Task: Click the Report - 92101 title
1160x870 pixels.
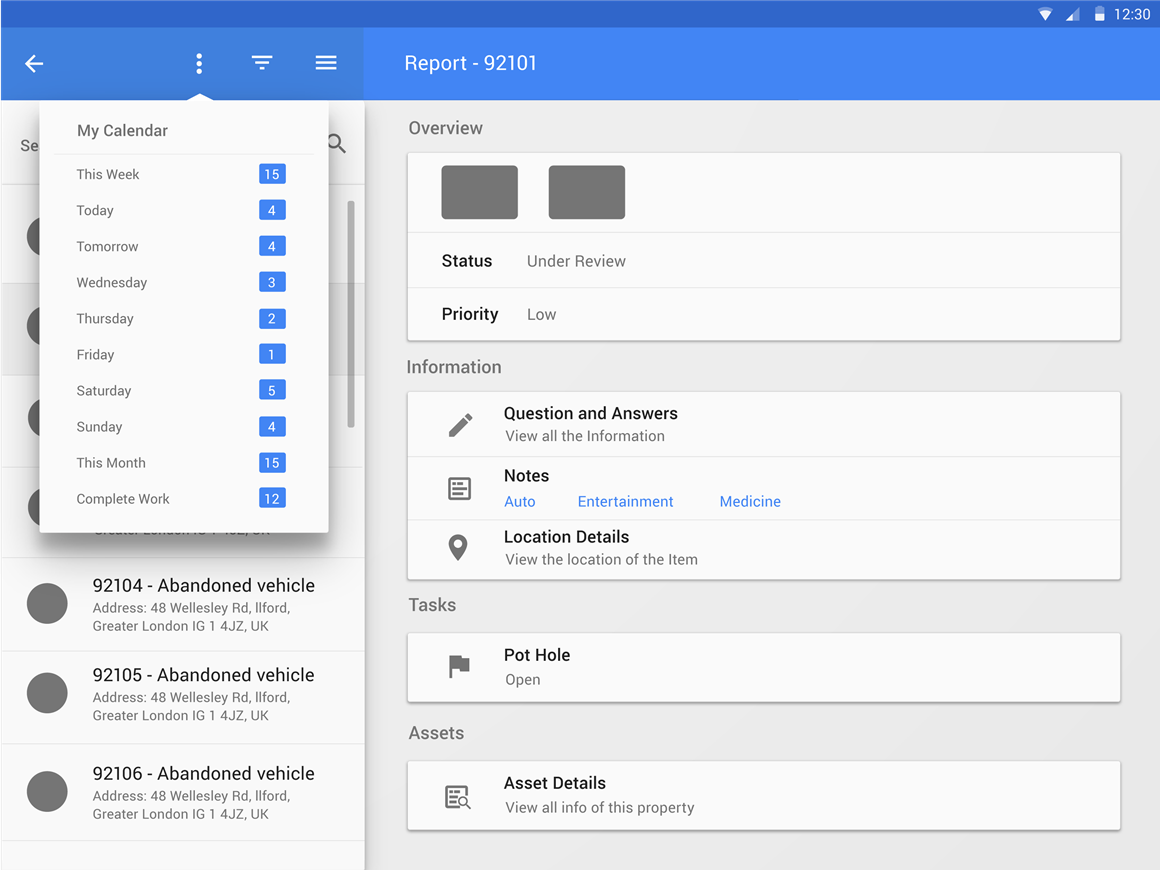Action: pos(471,64)
